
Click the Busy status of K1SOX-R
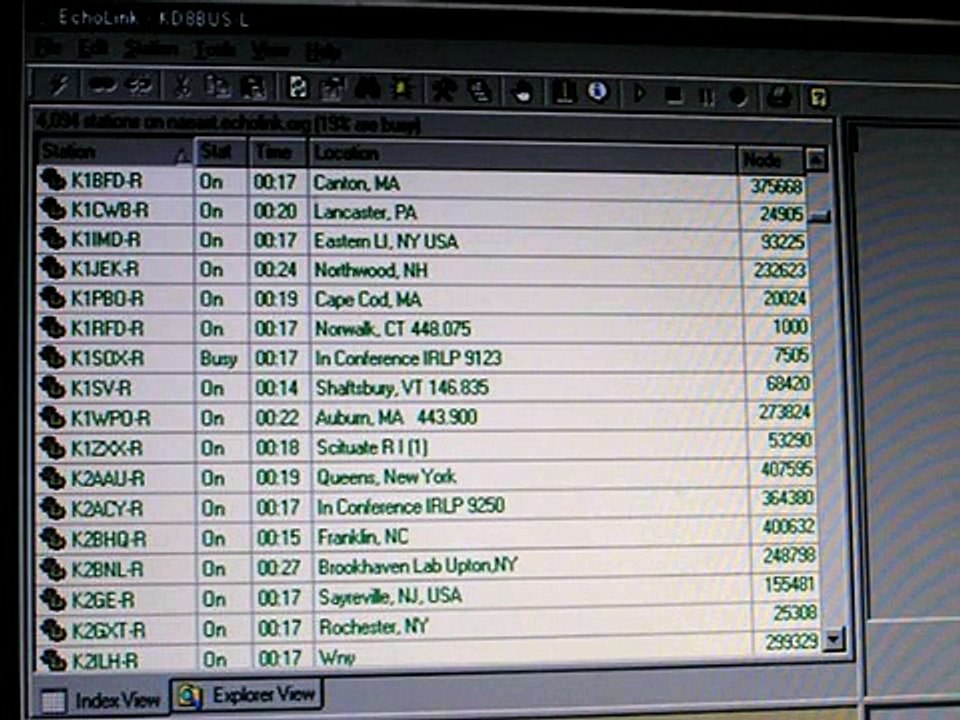[219, 359]
